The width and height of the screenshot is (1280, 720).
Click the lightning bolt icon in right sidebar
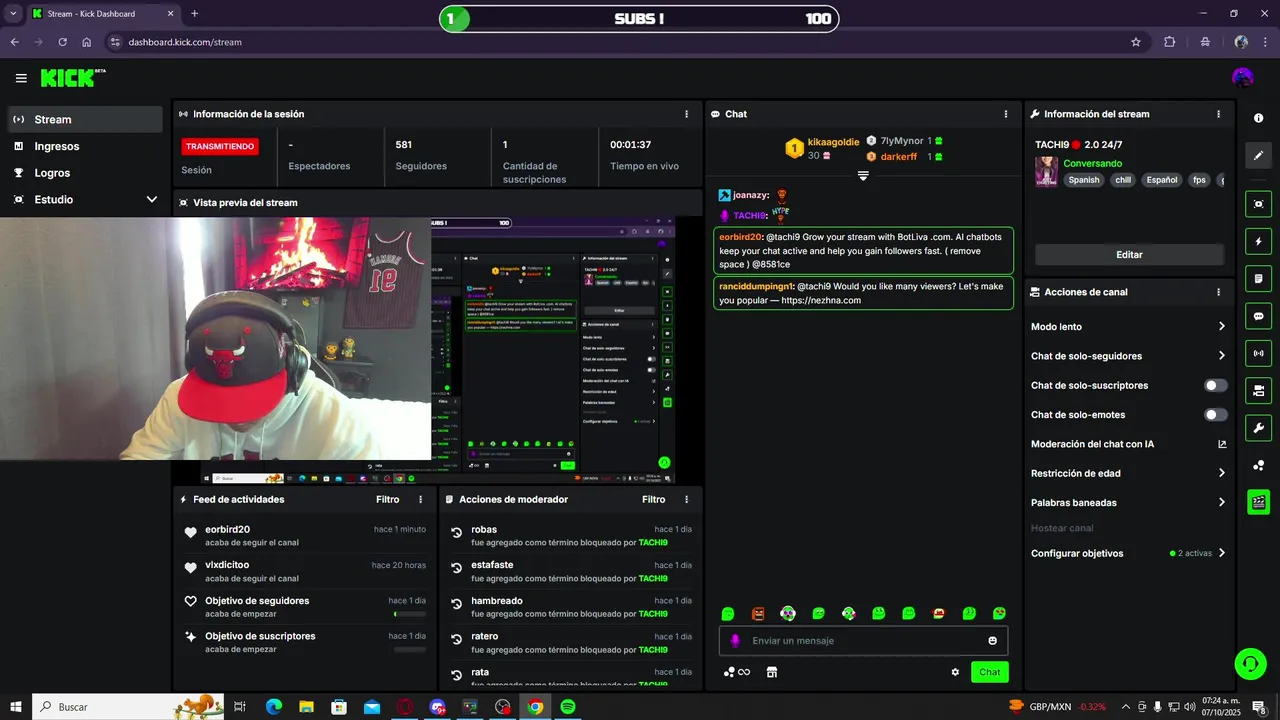coord(1258,241)
